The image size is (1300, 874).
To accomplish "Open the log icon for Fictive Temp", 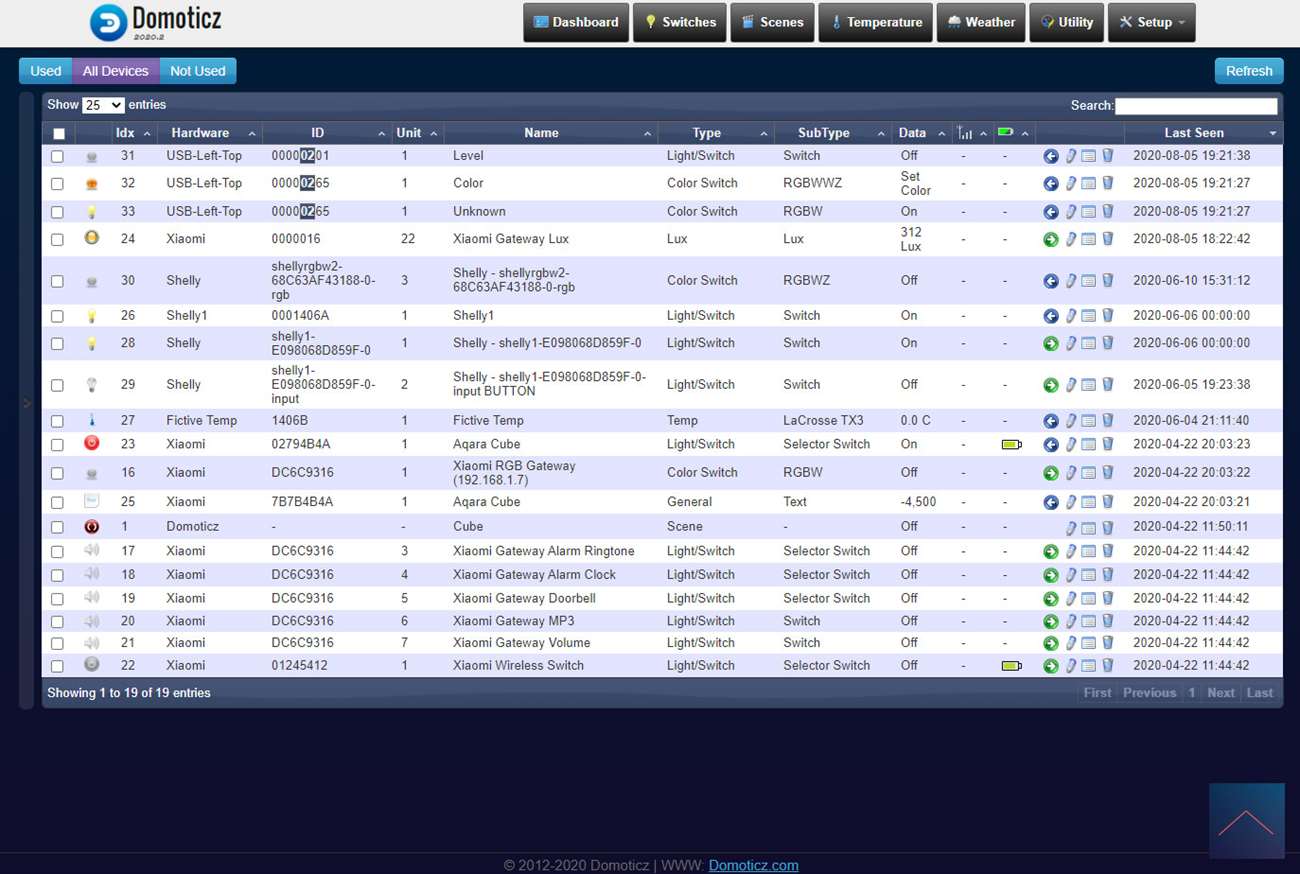I will click(1088, 421).
